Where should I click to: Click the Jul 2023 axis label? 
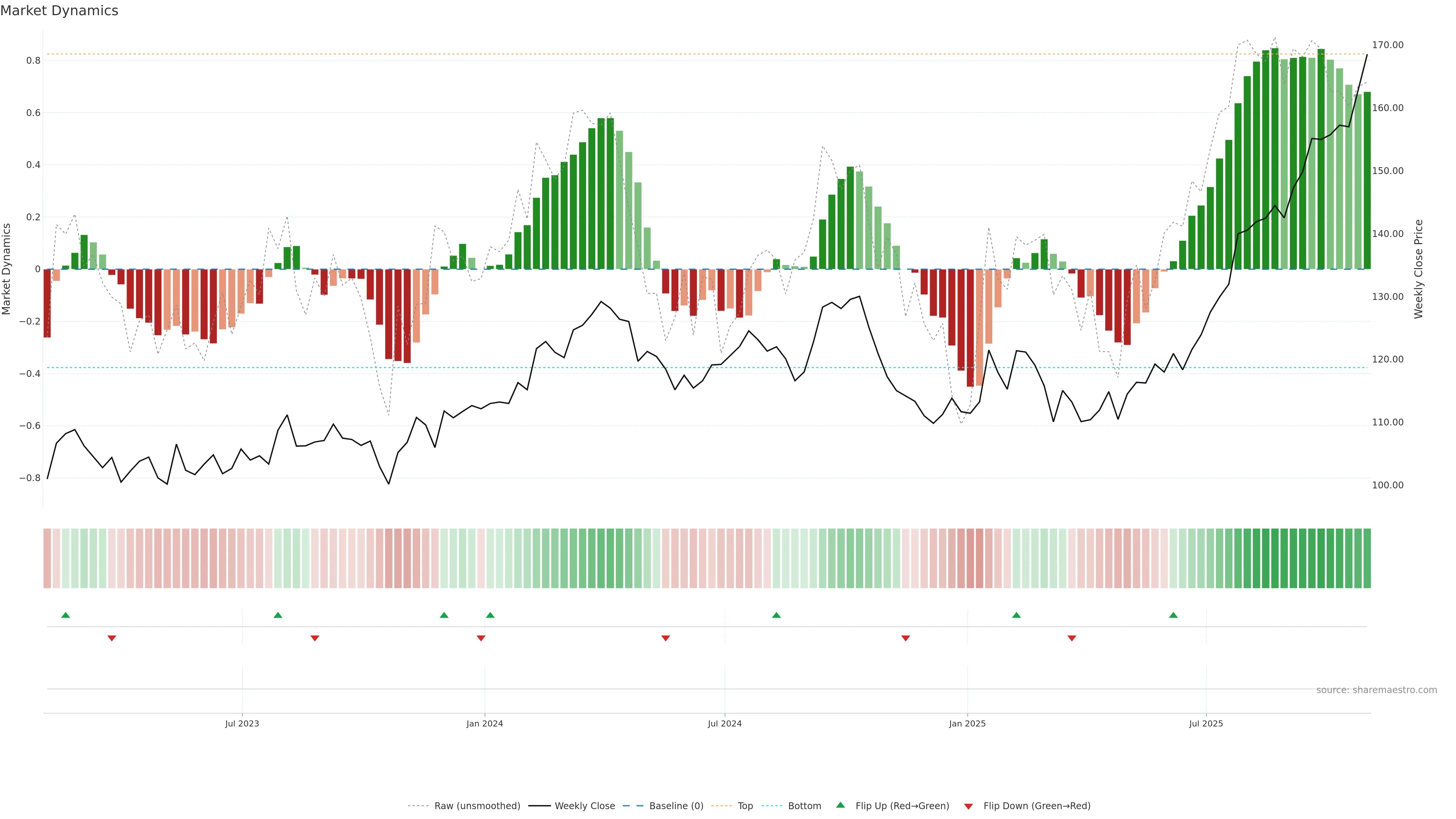coord(242,723)
